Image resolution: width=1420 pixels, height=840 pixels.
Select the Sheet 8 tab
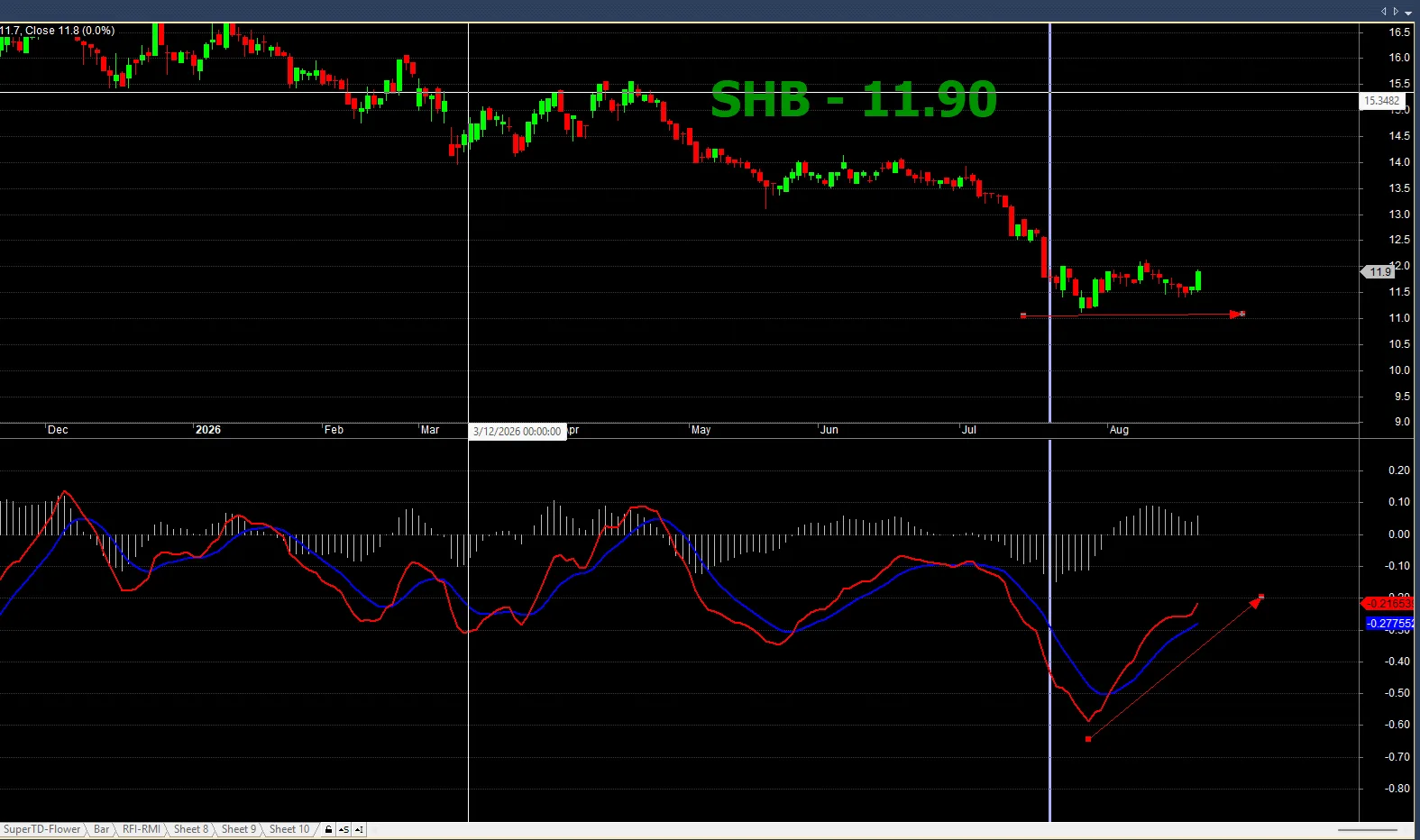(x=190, y=829)
